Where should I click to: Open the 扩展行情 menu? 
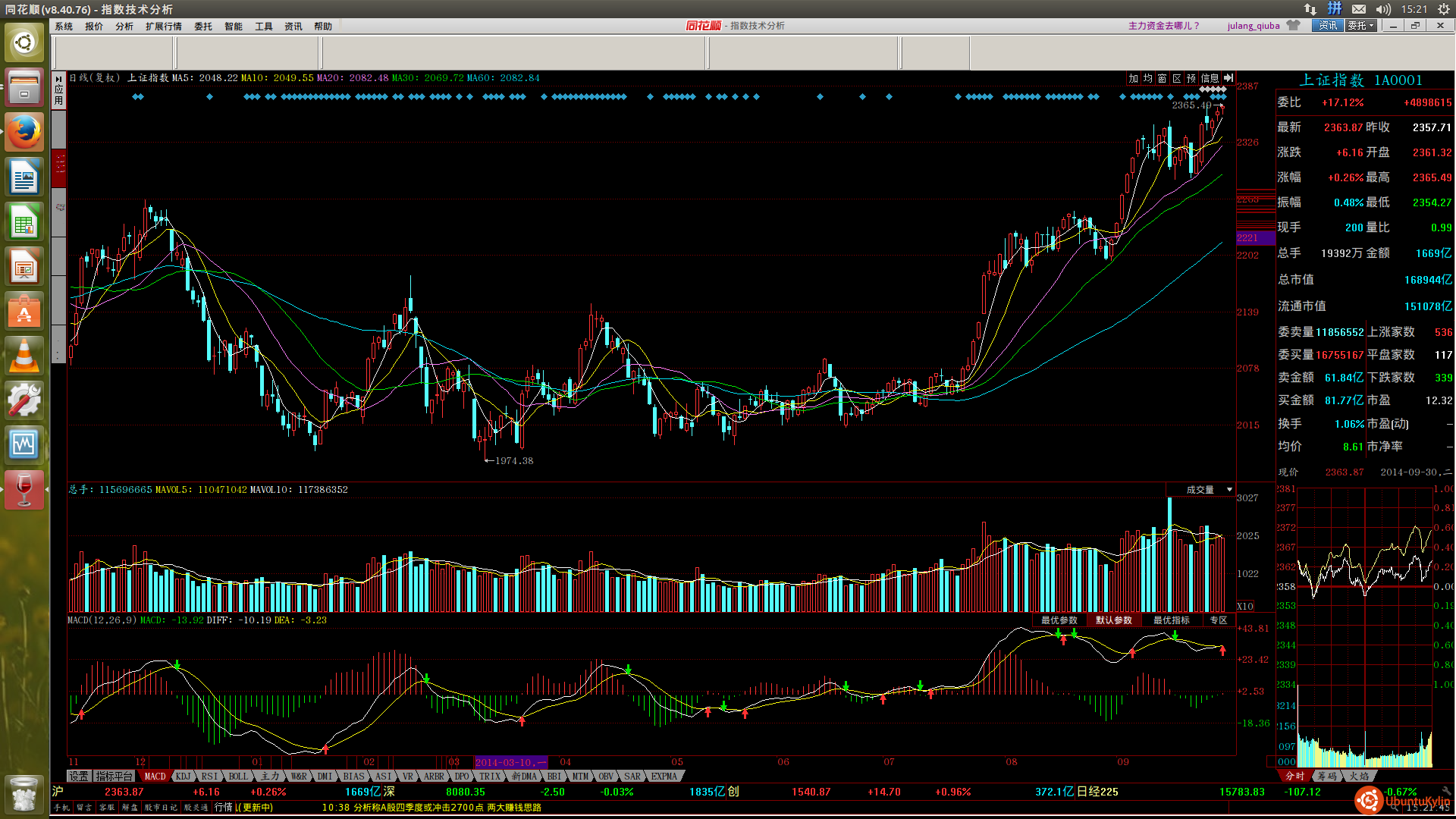pos(164,27)
